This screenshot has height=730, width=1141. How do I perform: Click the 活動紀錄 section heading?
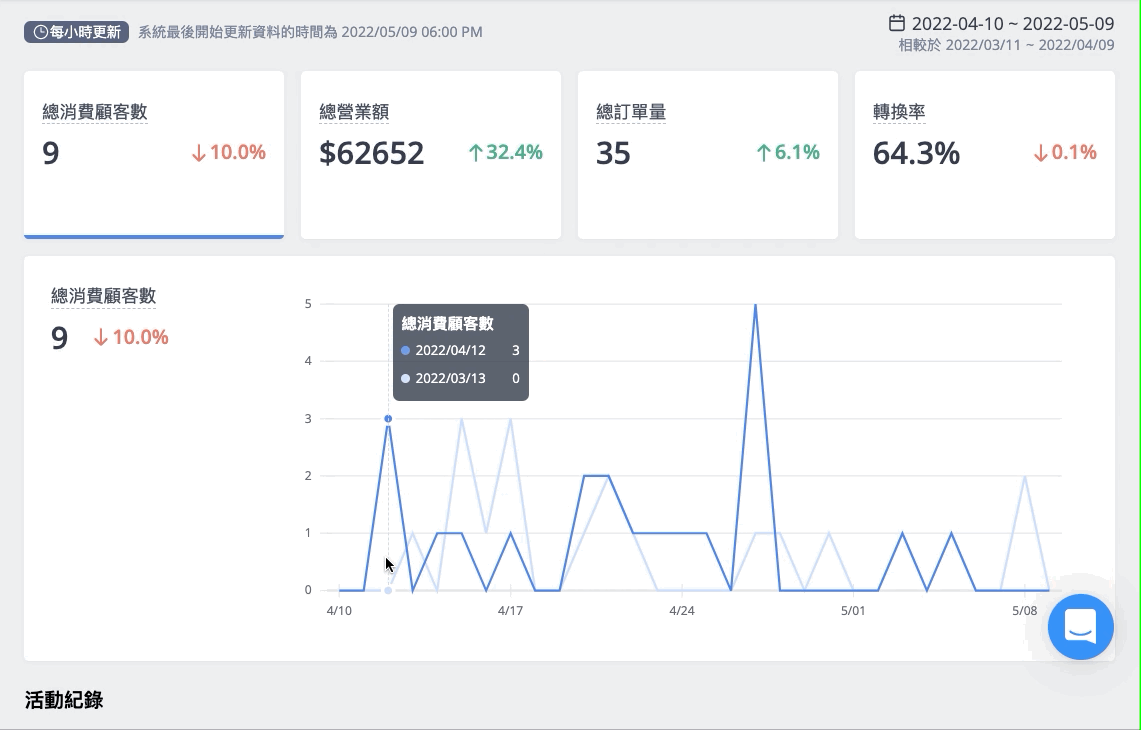pos(64,700)
